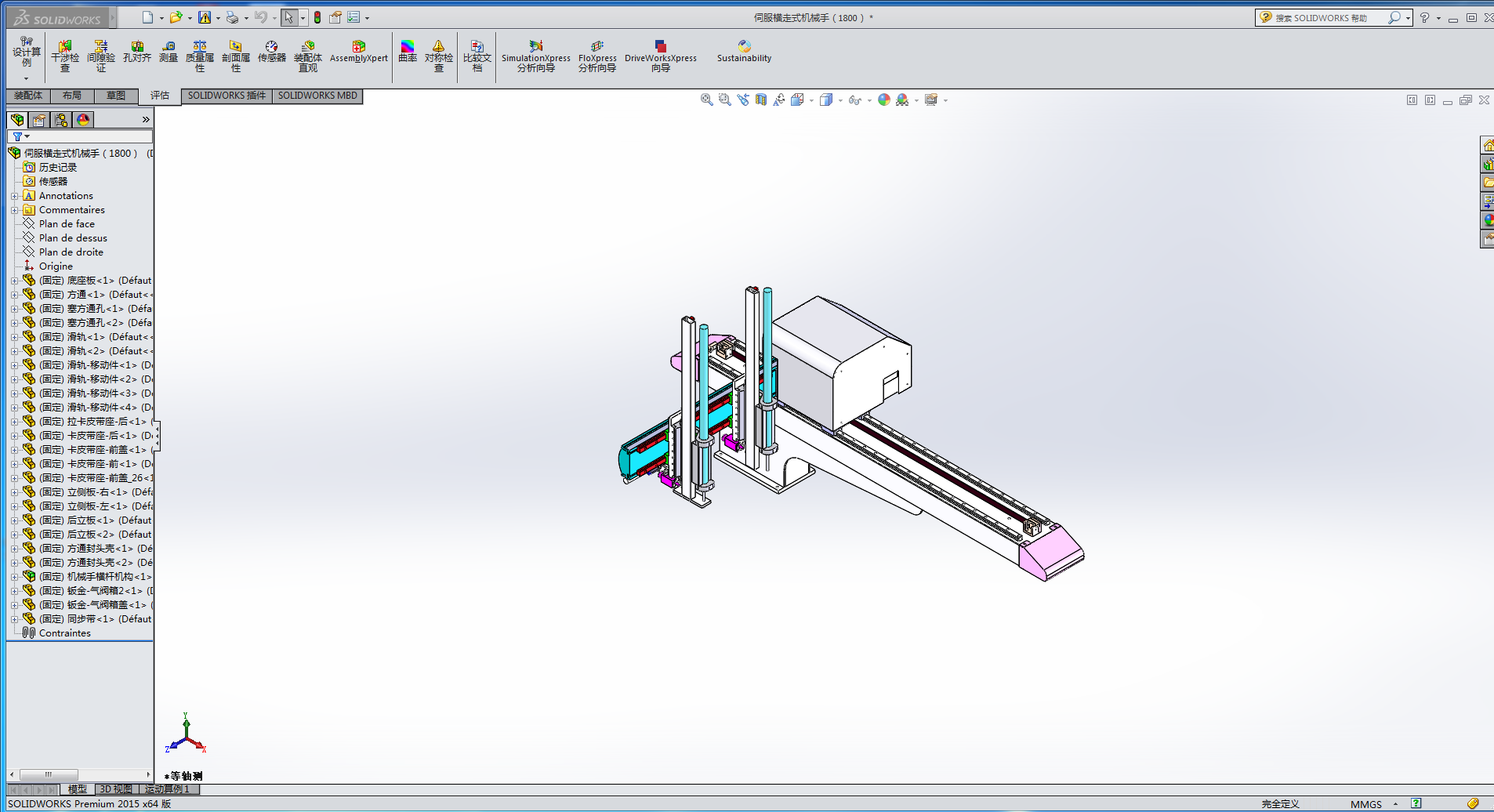The width and height of the screenshot is (1494, 812).
Task: Switch to the 运动算例1 bottom tab
Action: click(x=167, y=789)
